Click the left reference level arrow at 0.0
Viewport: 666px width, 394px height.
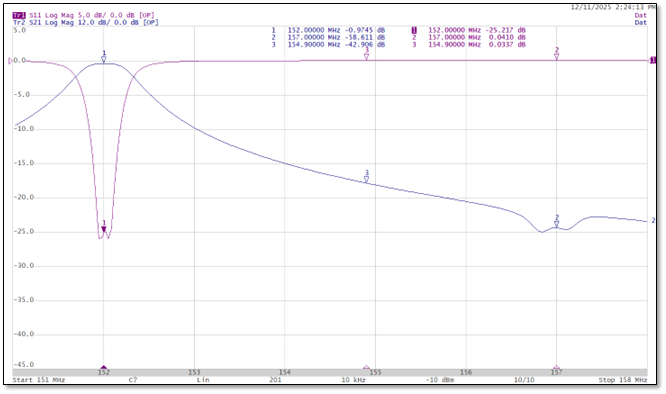tap(10, 61)
